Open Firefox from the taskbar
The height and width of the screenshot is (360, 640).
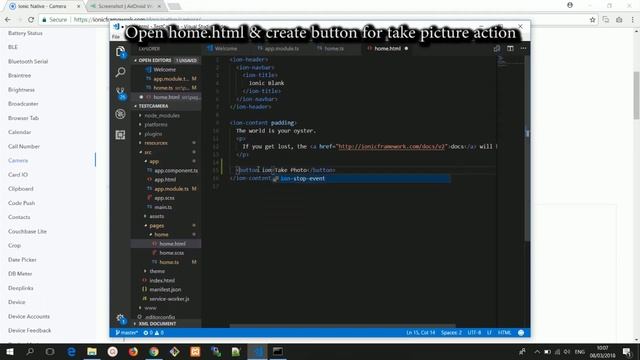[133, 351]
